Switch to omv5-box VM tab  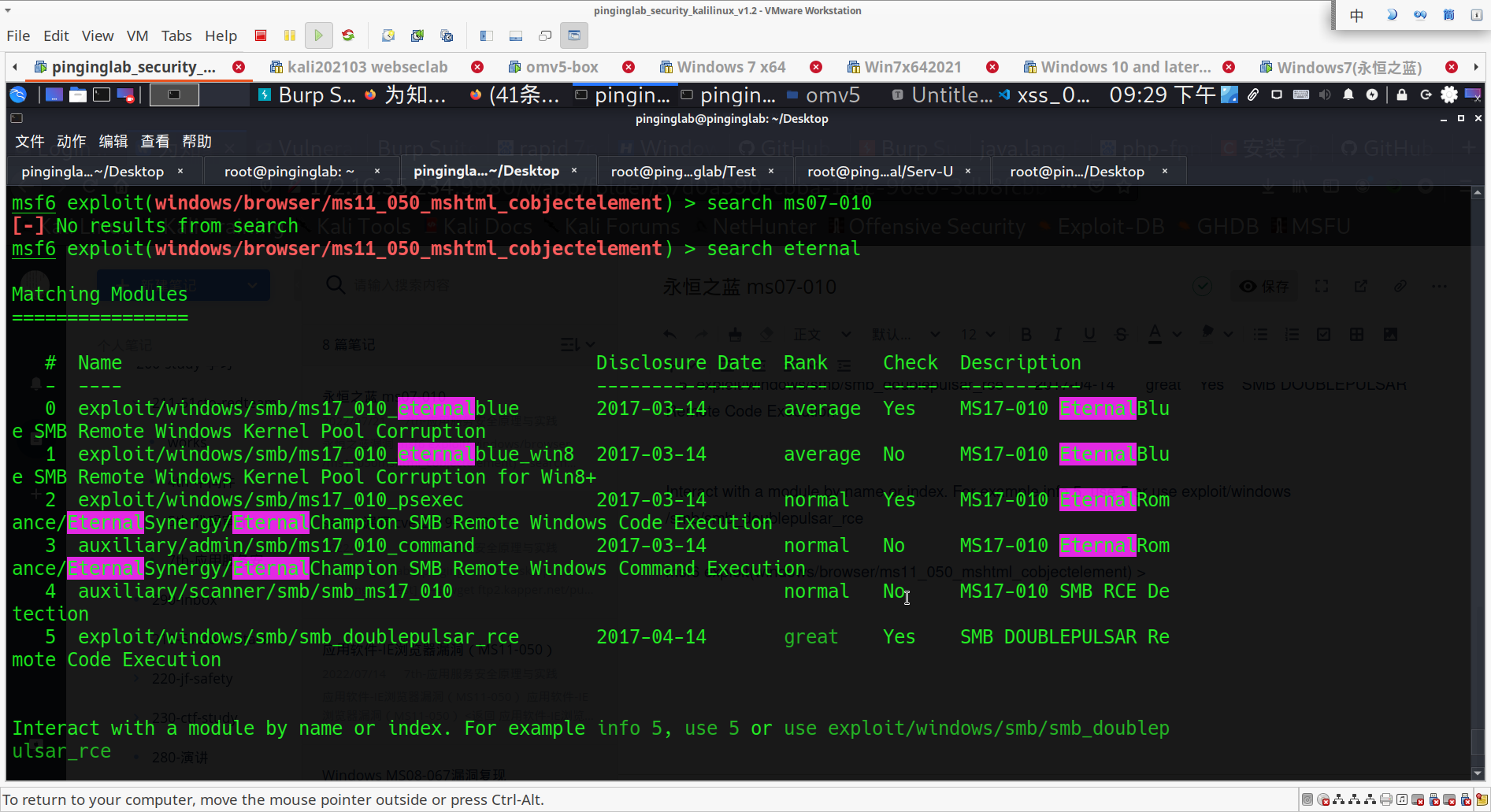[554, 67]
